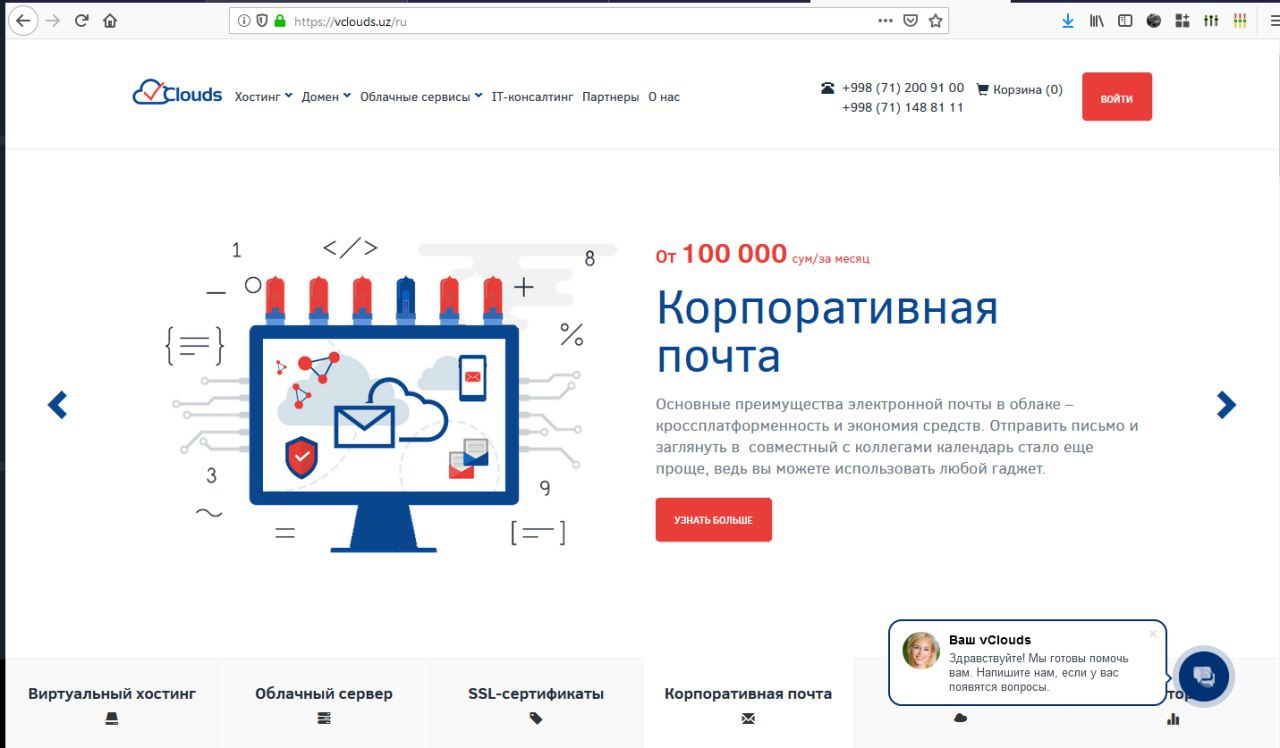
Task: Expand the Домен dropdown menu
Action: pos(326,97)
